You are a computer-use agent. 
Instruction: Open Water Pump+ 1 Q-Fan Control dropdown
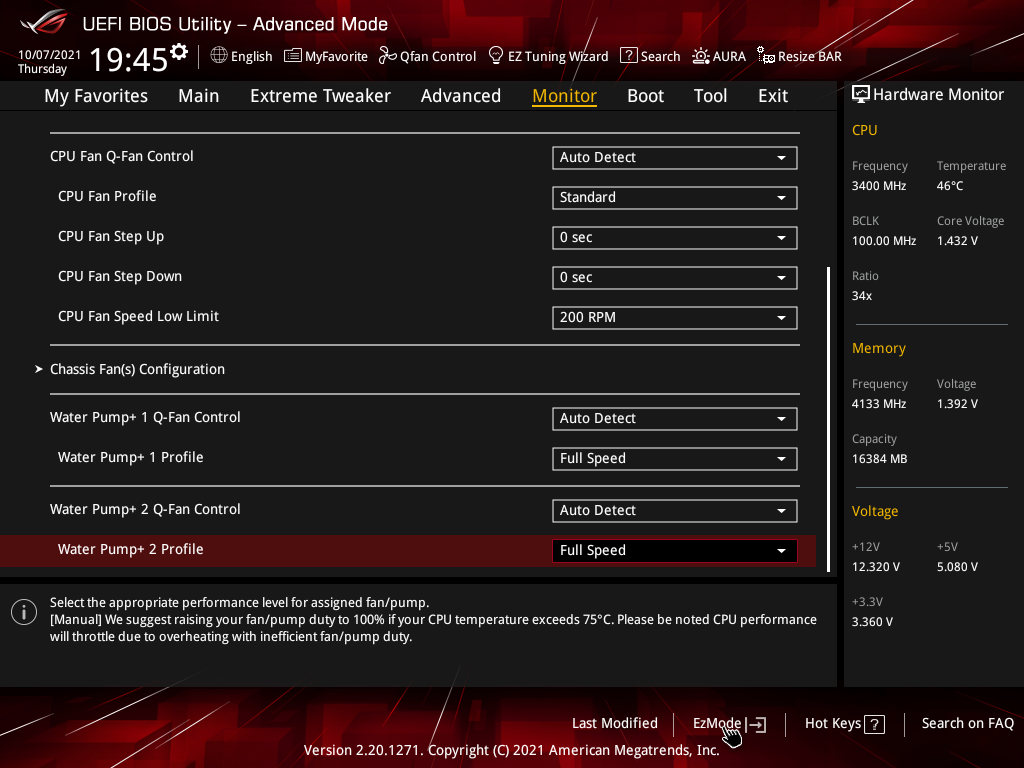[675, 419]
